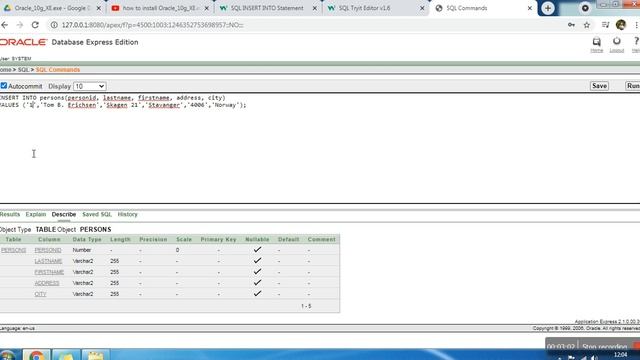This screenshot has height=360, width=640.
Task: Open Chrome from the Windows taskbar
Action: point(36,355)
